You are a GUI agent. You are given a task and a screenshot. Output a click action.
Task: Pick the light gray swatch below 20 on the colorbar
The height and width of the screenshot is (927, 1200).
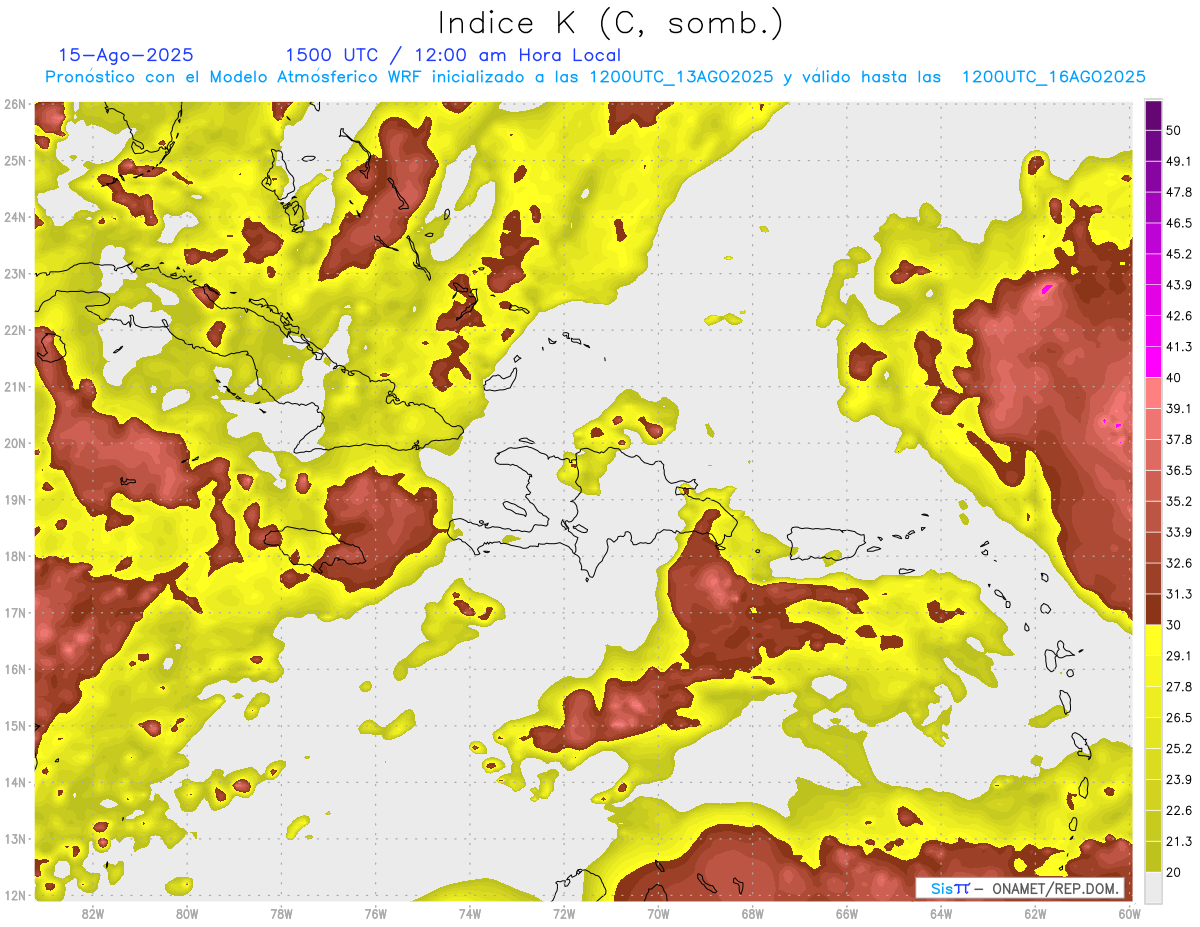point(1153,887)
